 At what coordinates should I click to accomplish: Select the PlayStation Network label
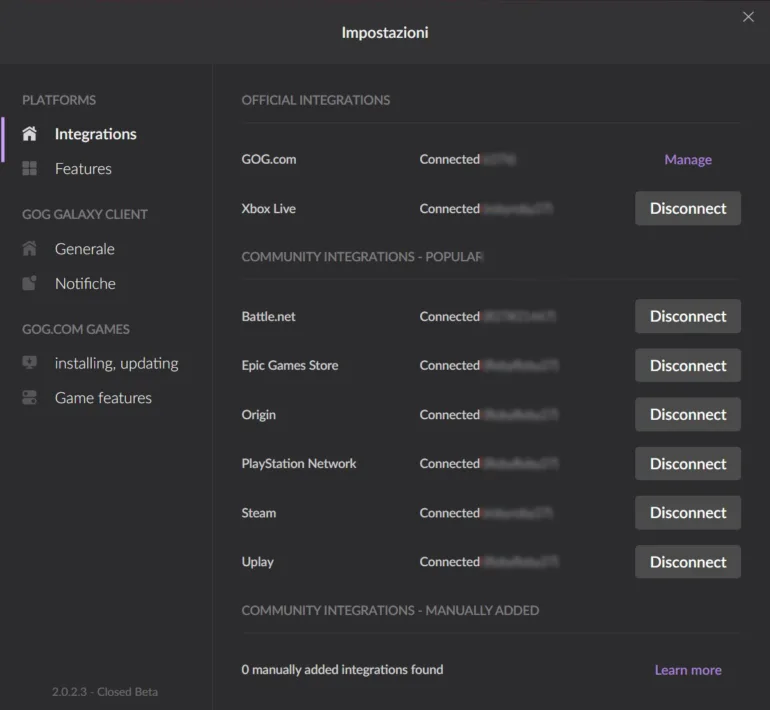click(x=299, y=464)
